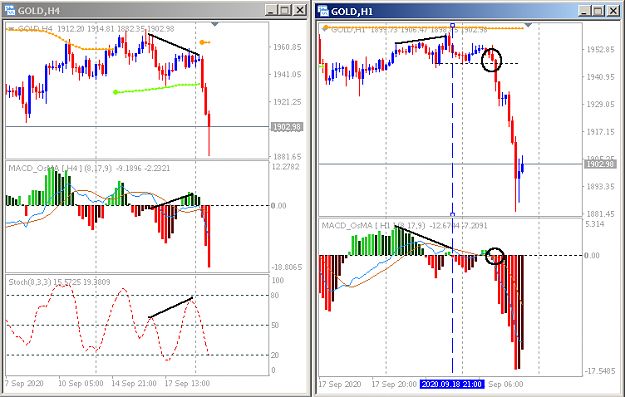
Task: Select the black trendline on H1 price highs
Action: coord(421,39)
